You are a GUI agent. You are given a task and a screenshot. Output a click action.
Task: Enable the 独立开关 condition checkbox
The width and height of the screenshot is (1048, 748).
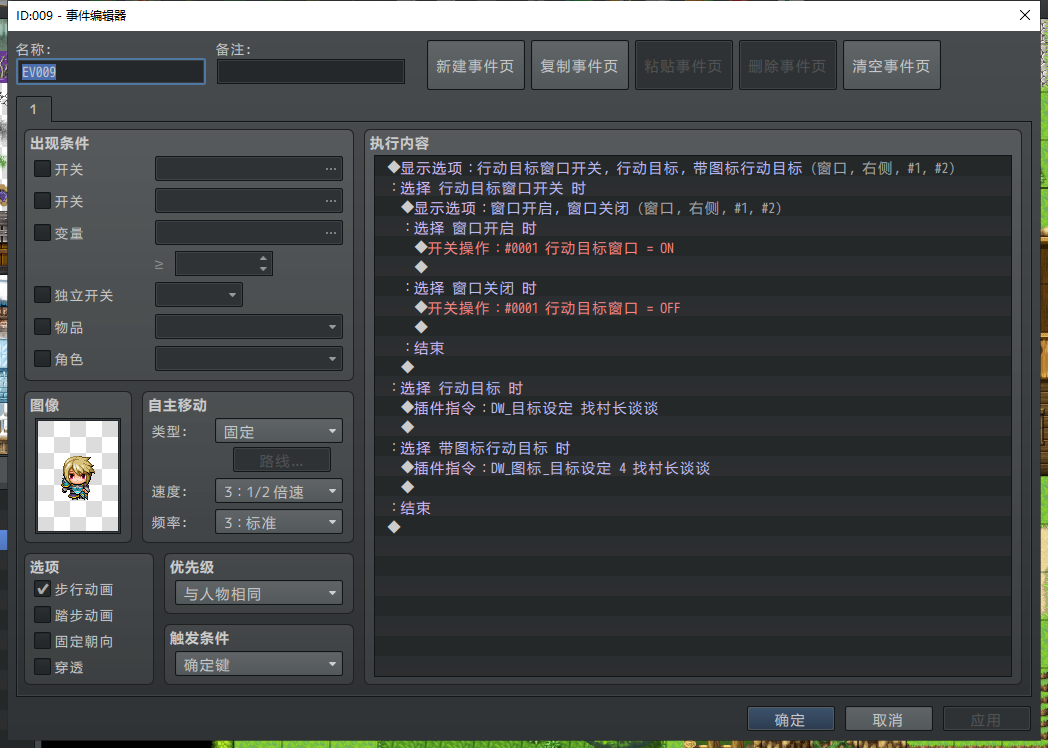[42, 294]
